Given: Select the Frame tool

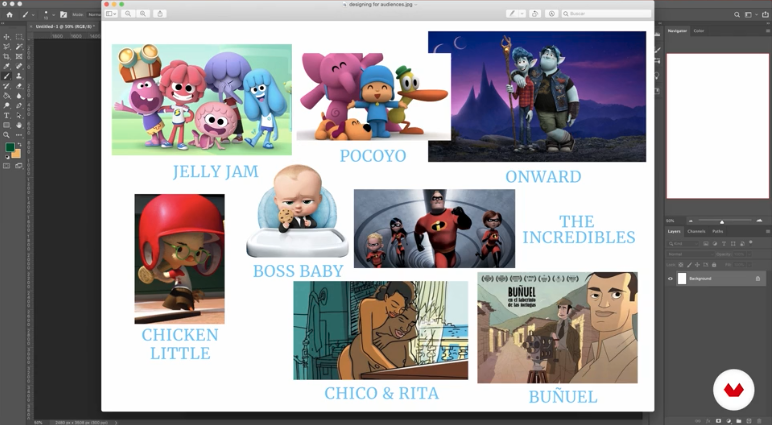Looking at the screenshot, I should point(19,57).
